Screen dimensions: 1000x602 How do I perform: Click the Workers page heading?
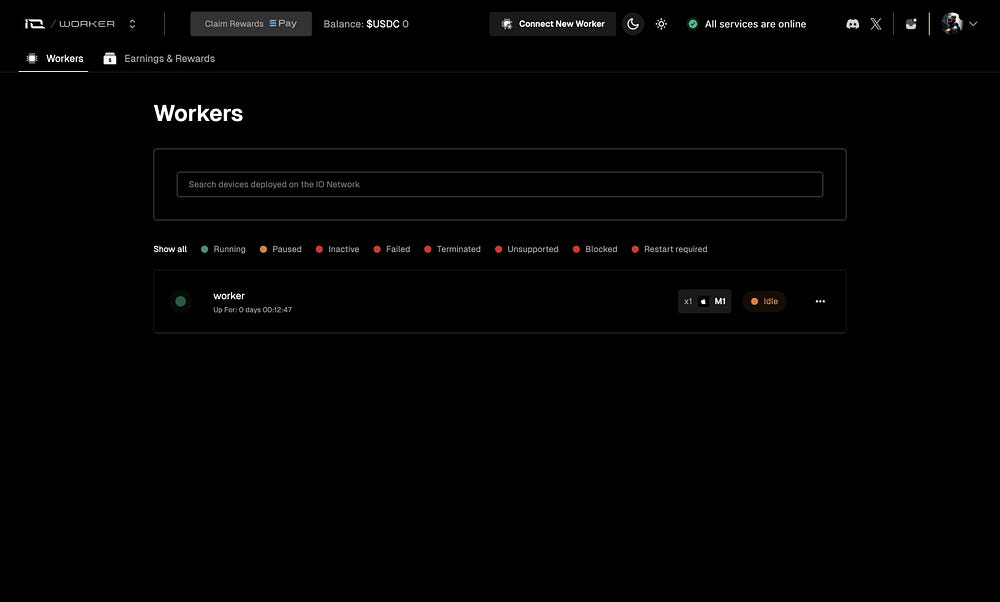click(x=198, y=113)
